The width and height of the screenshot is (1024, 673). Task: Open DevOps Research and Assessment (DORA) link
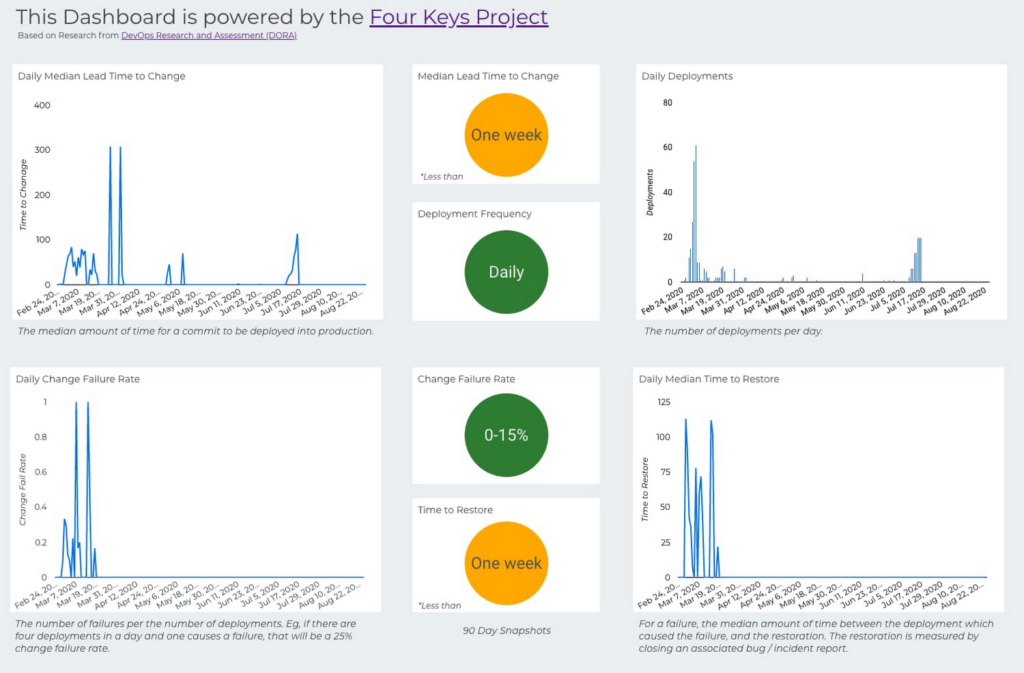[x=209, y=35]
